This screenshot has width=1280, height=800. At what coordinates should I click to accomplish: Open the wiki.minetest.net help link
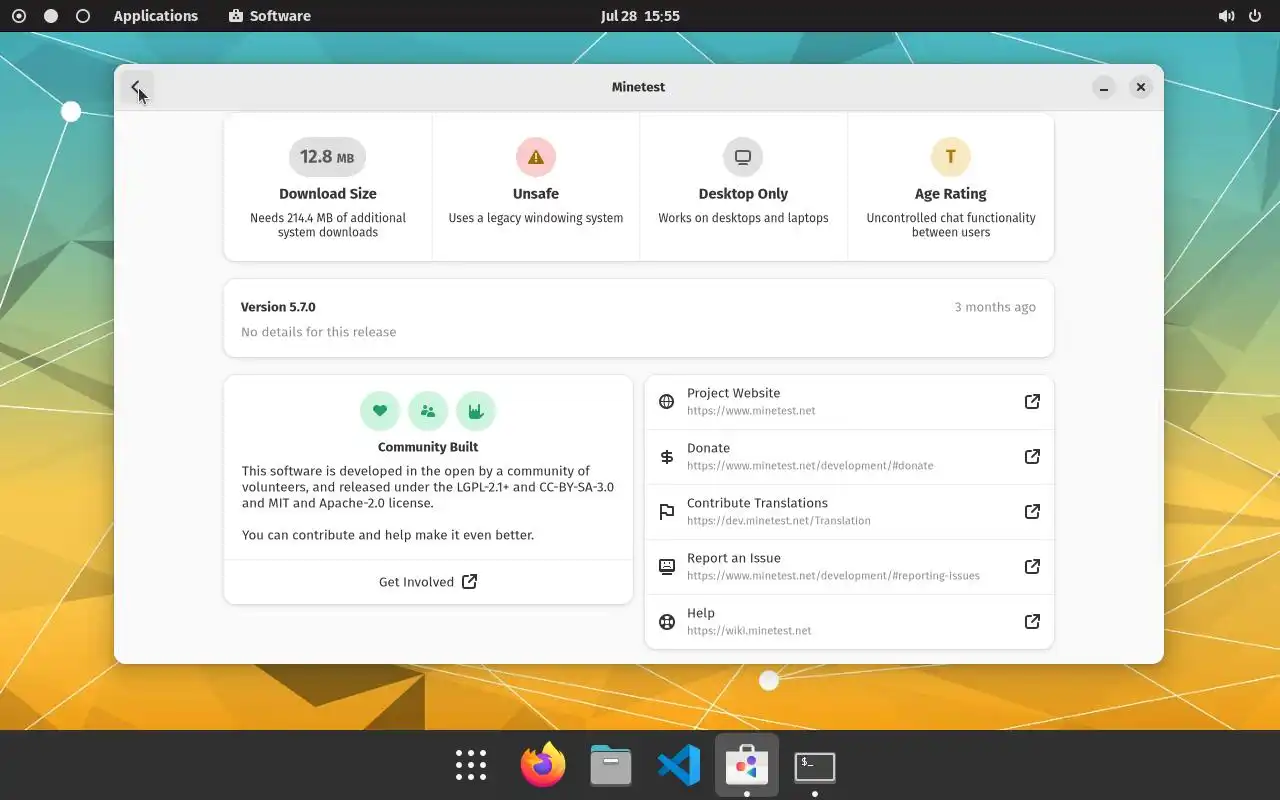click(849, 621)
